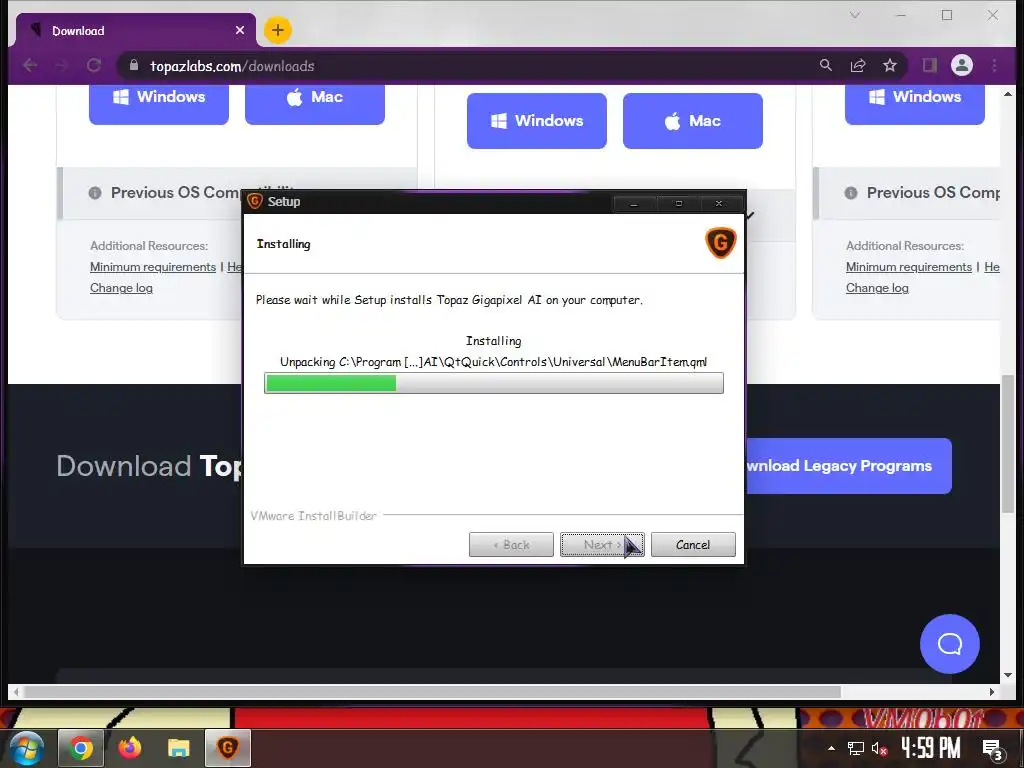Click the browser horizontal scrollbar

click(x=432, y=692)
